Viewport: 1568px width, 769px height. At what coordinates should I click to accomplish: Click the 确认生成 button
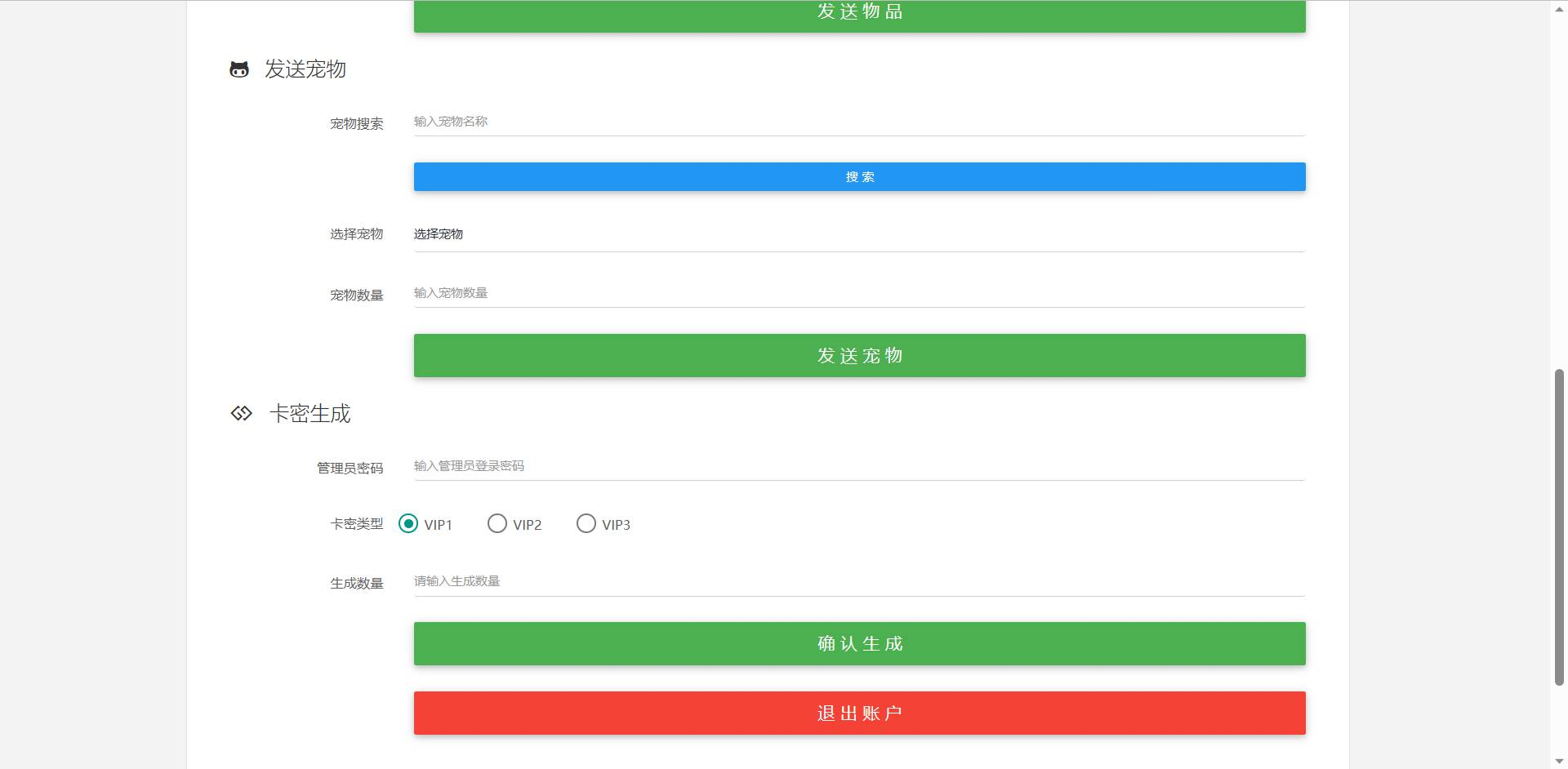pyautogui.click(x=859, y=643)
